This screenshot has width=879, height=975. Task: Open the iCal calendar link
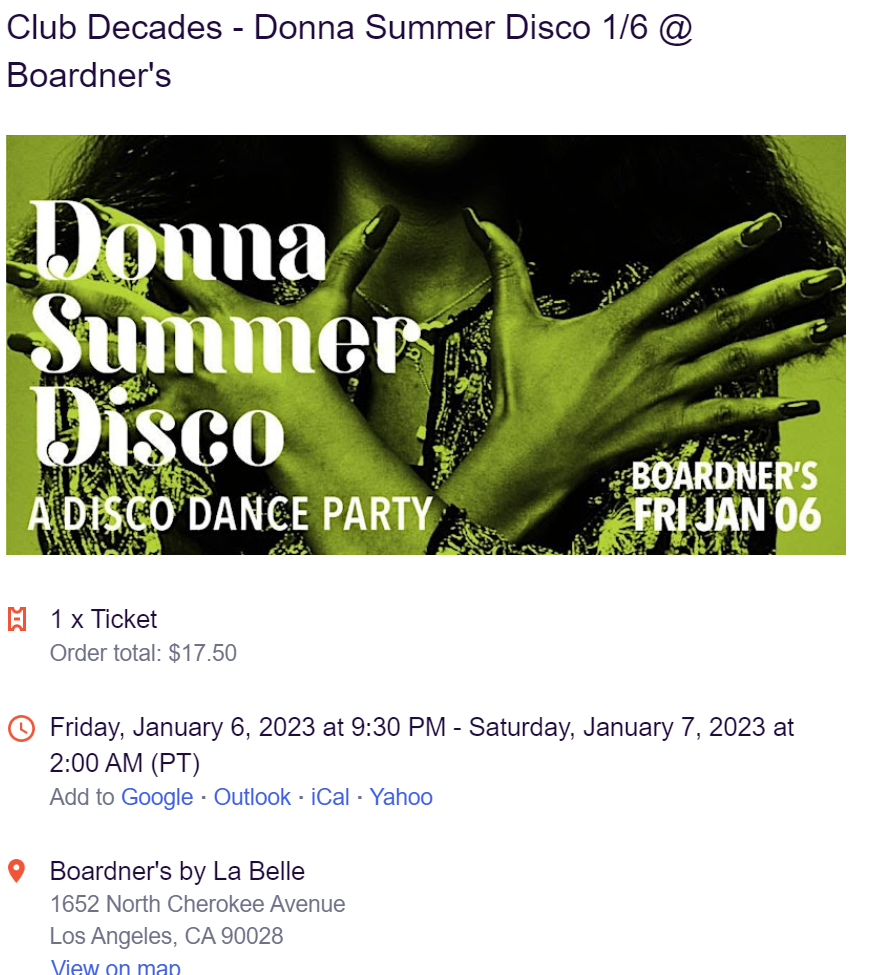click(330, 798)
